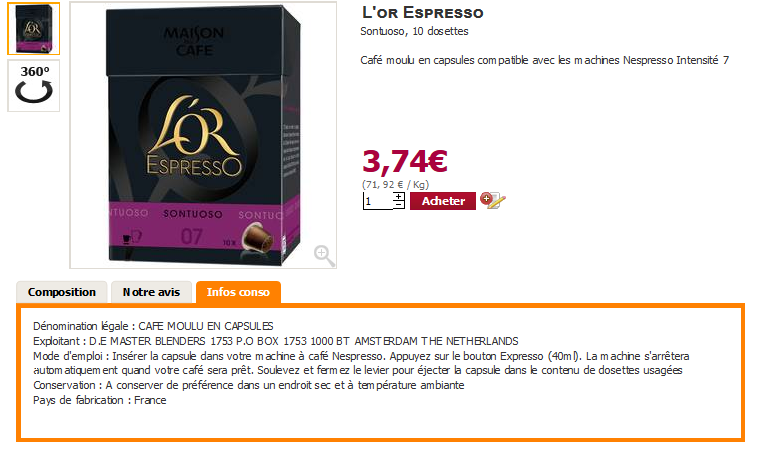Click the Dénomination légale line
Viewport: 776px width, 466px height.
click(x=153, y=326)
